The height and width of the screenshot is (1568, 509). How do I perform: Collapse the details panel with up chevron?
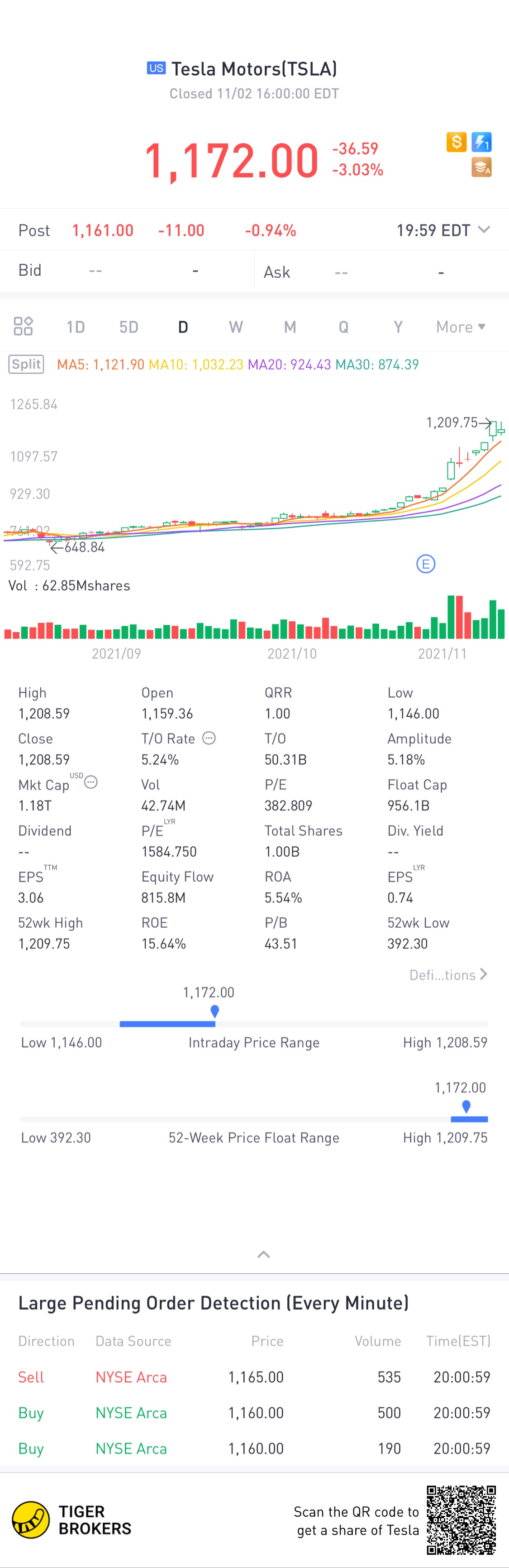pos(263,1254)
